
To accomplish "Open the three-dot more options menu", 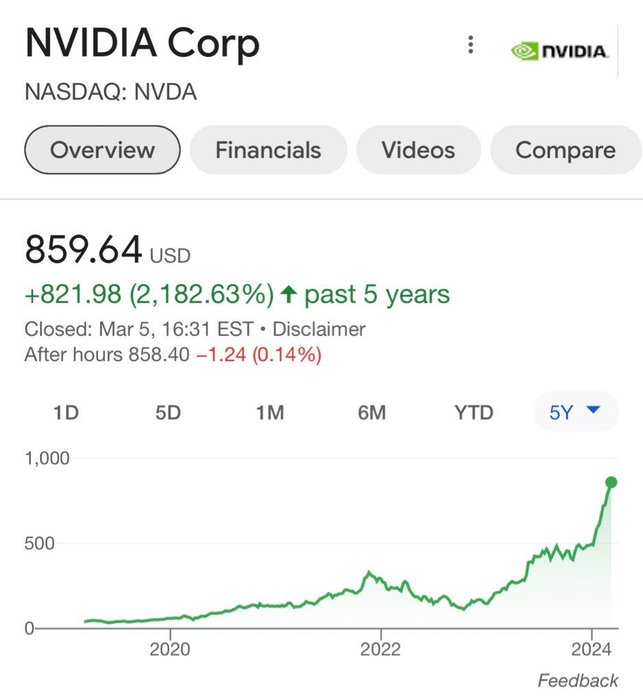I will (x=470, y=45).
